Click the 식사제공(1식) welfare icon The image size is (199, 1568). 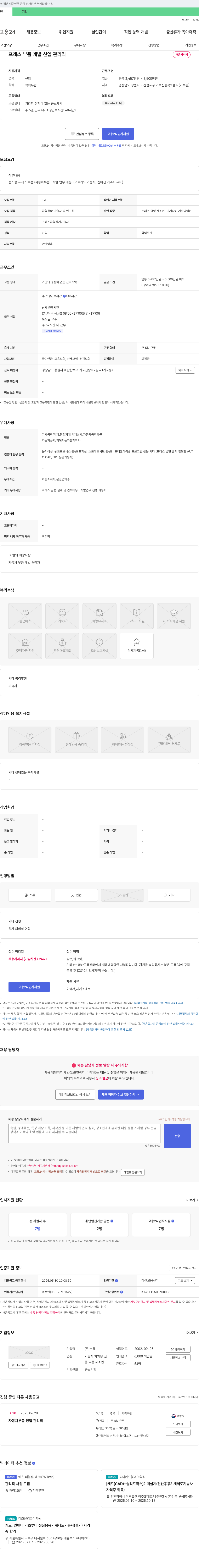[137, 646]
